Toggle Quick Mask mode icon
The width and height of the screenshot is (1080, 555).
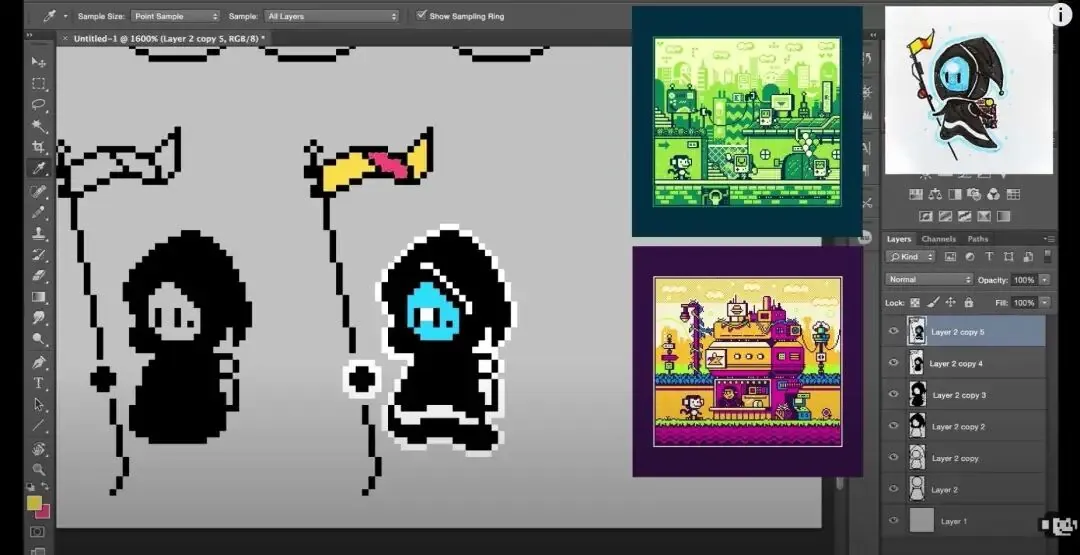(x=37, y=532)
